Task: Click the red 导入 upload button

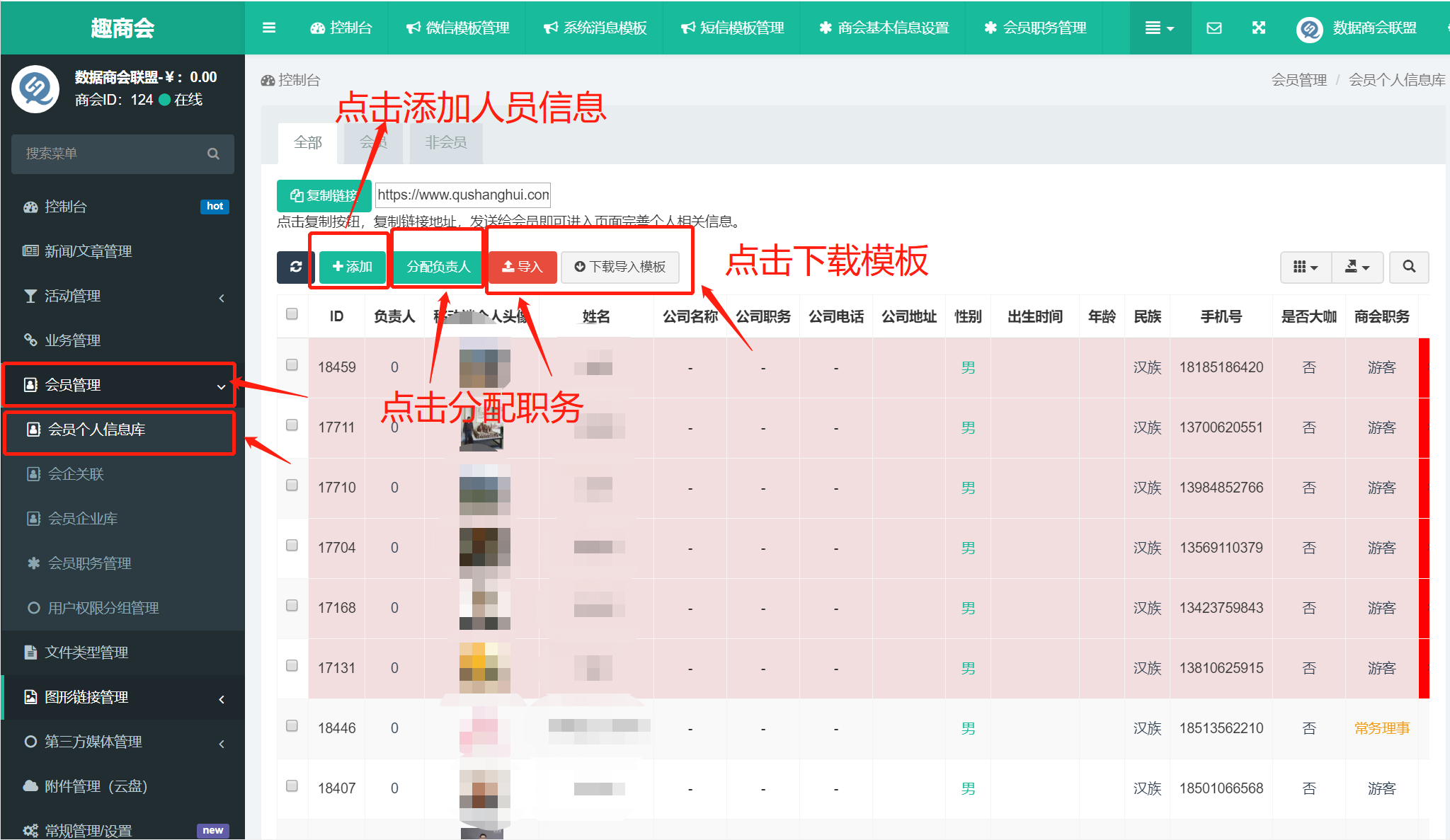Action: point(523,267)
